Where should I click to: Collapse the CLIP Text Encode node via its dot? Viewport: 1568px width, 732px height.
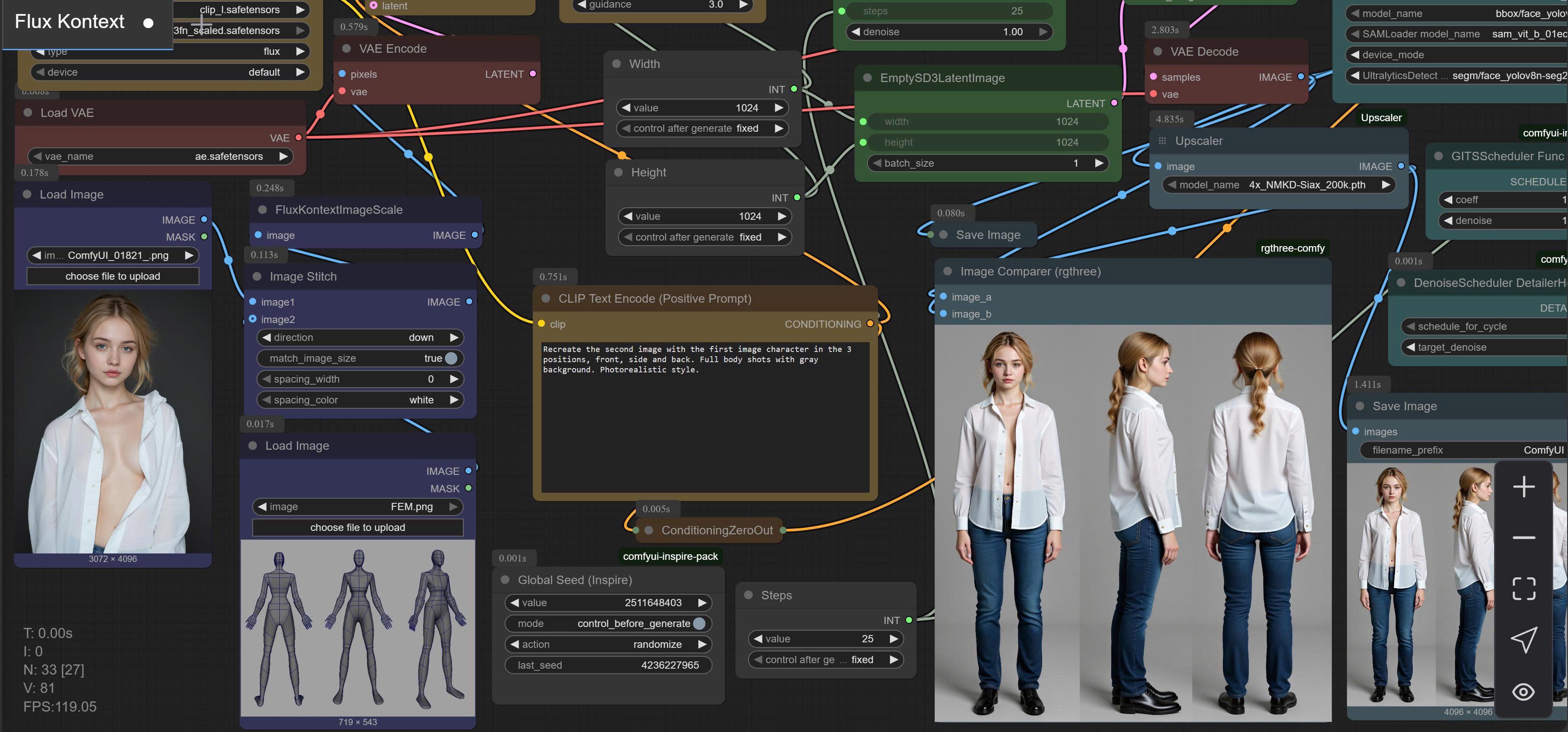coord(546,298)
